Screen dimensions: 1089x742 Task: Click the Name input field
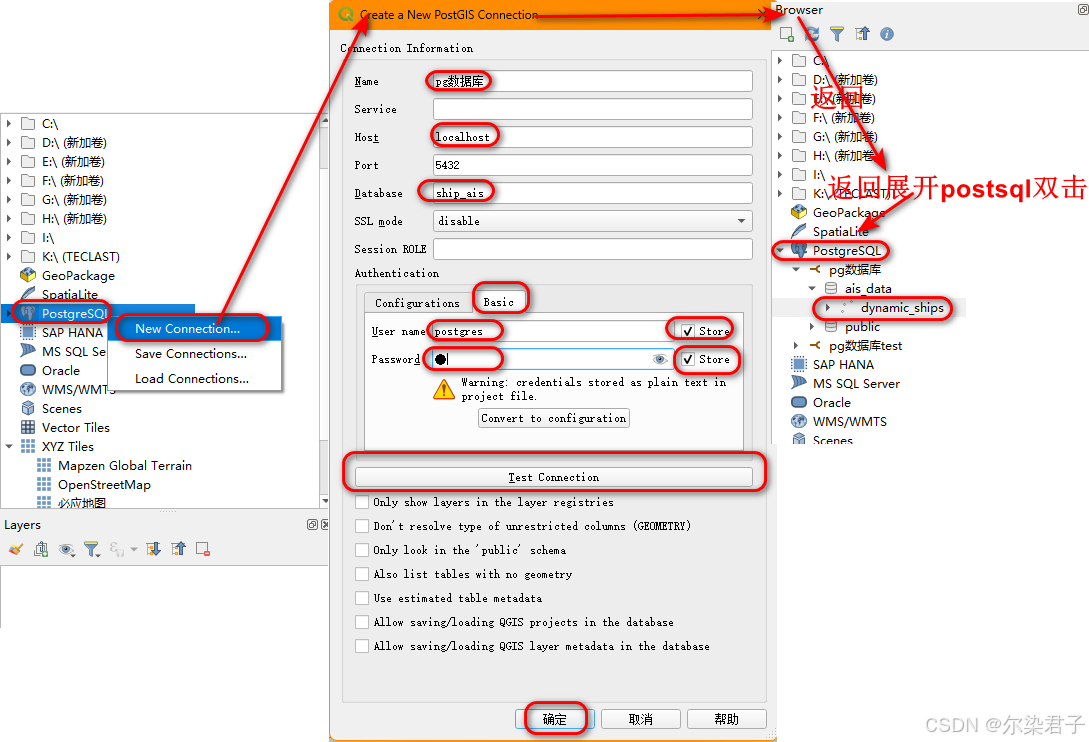[592, 81]
